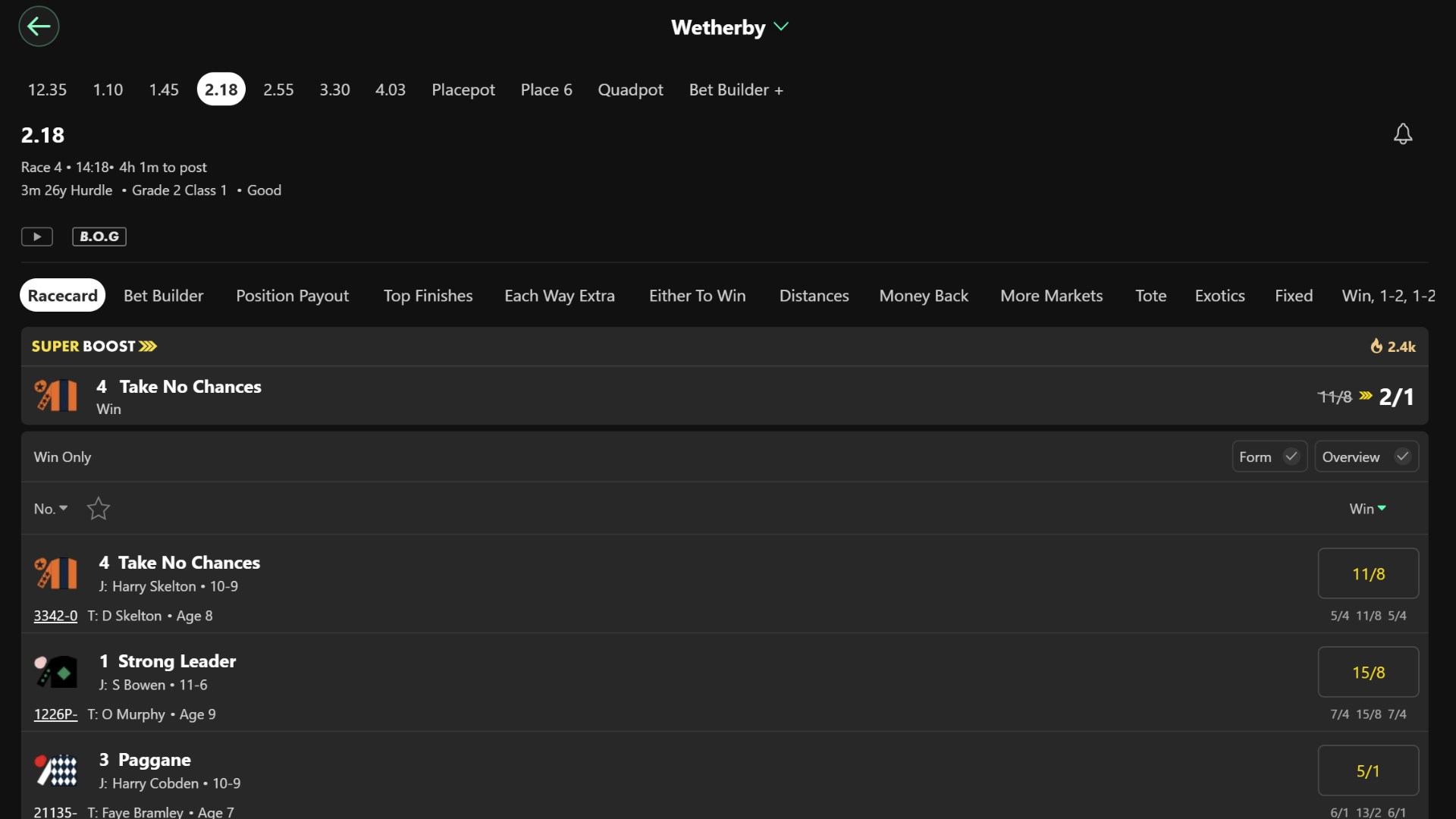Viewport: 1456px width, 819px height.
Task: Open the Distances market tab
Action: [814, 296]
